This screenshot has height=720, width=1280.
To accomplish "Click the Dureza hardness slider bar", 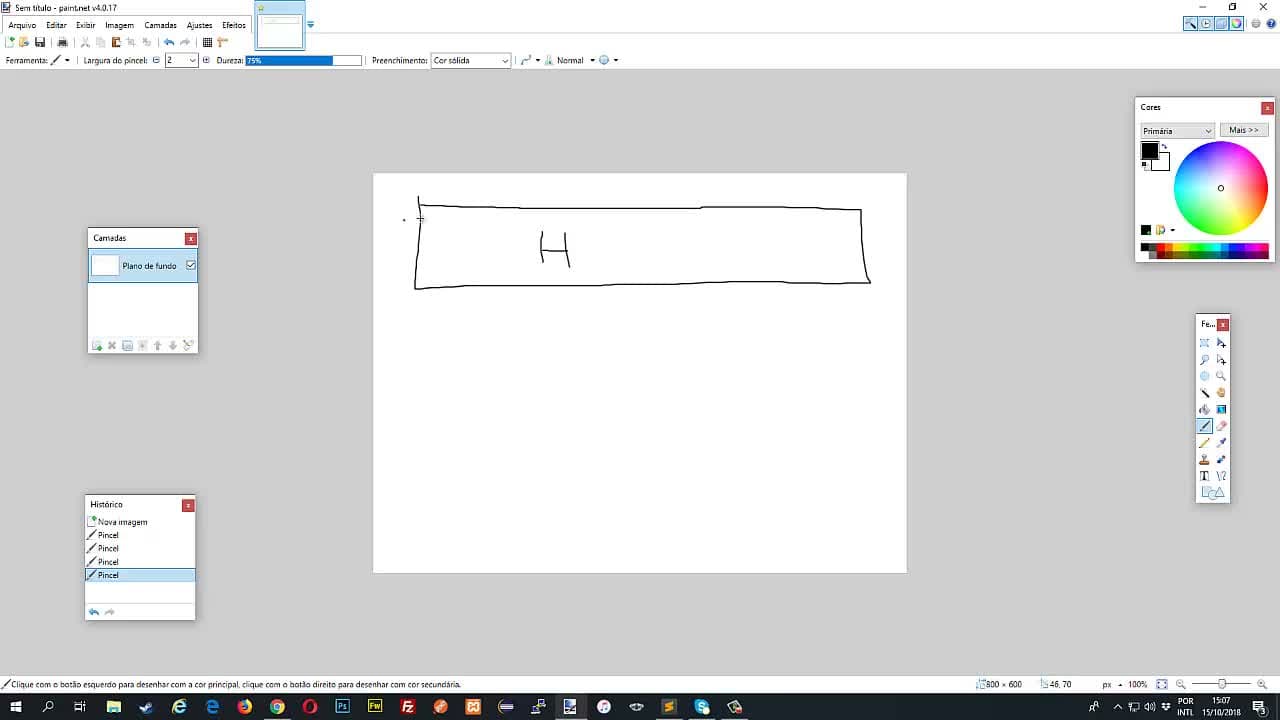I will point(303,60).
